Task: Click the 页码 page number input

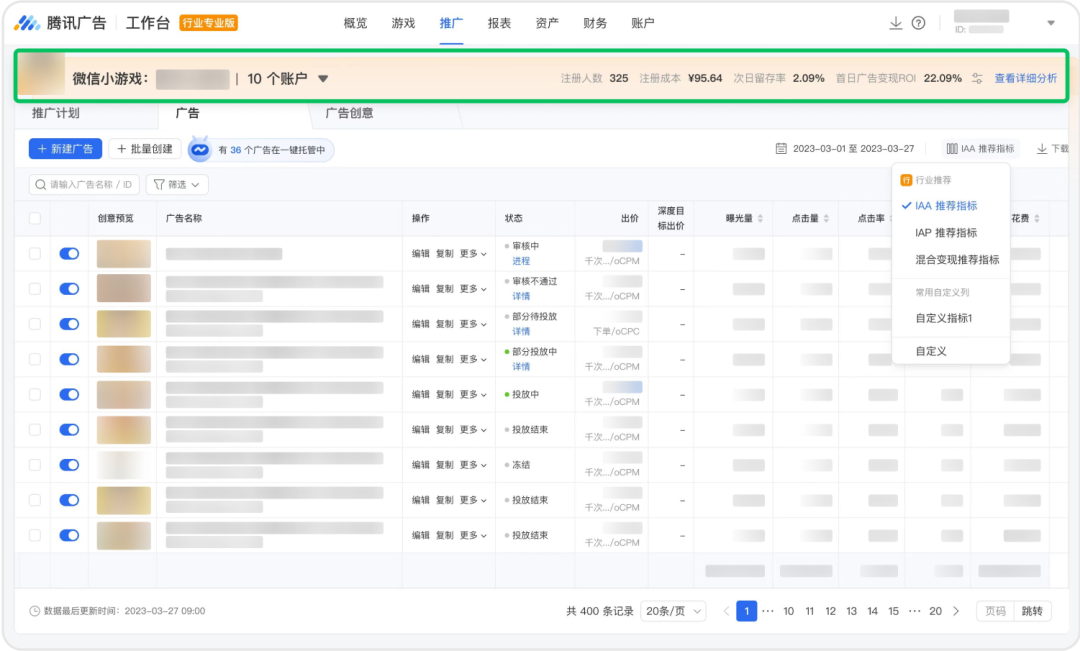Action: pos(995,611)
